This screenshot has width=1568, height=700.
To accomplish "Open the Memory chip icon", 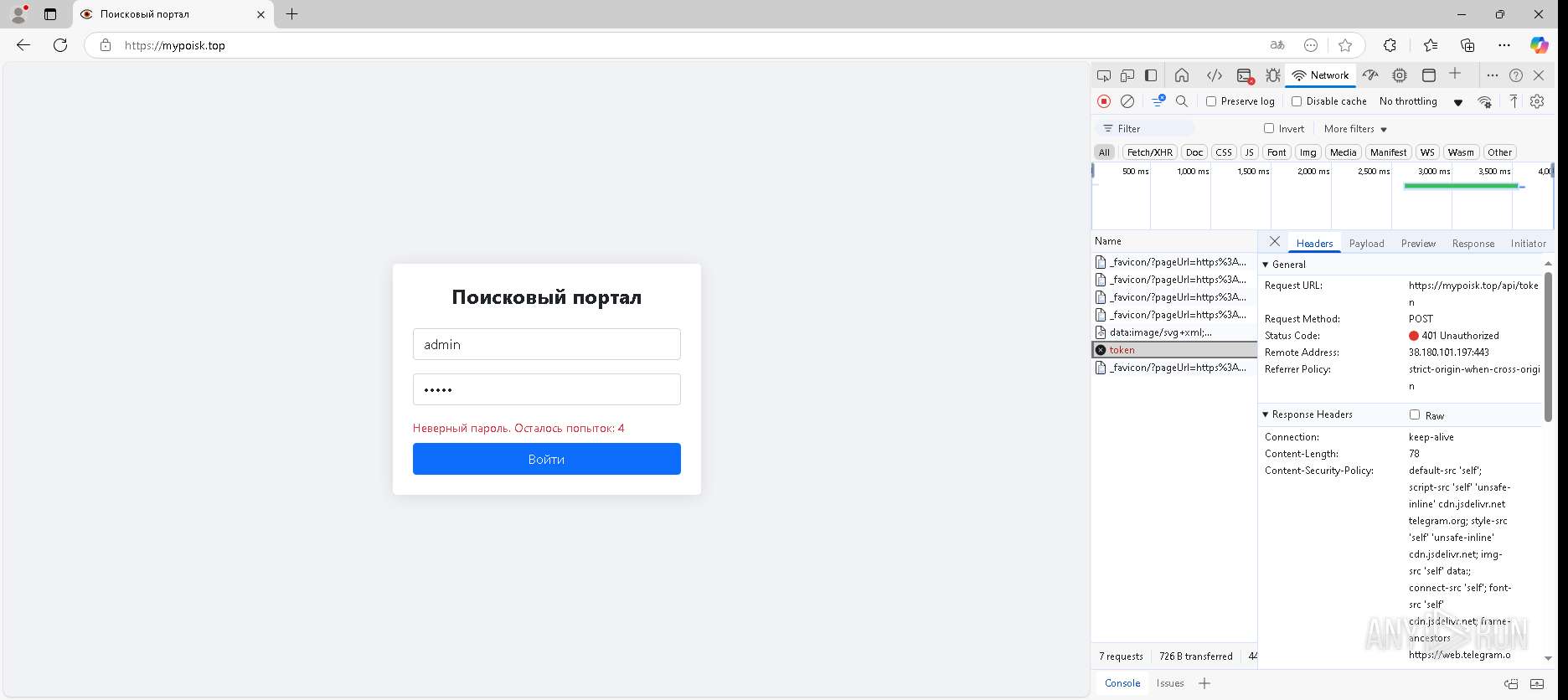I will 1400,75.
